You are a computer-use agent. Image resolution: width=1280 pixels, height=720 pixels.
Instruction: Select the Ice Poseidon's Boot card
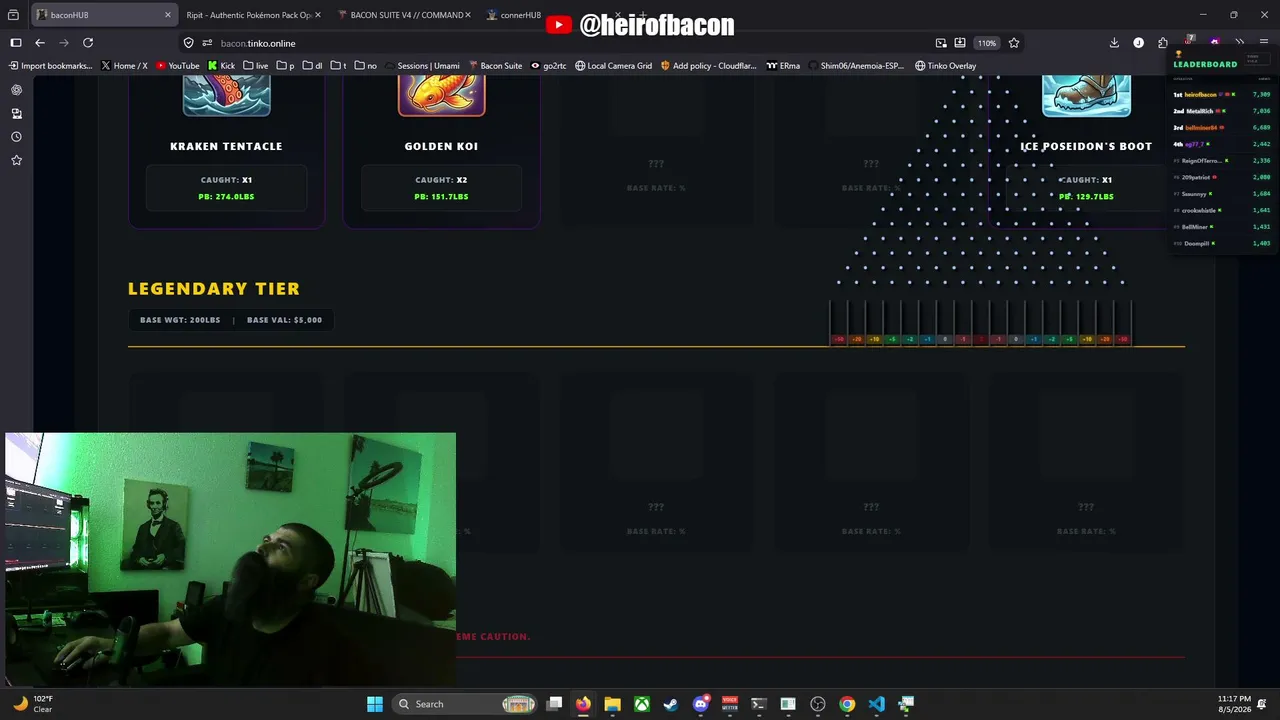[1086, 150]
